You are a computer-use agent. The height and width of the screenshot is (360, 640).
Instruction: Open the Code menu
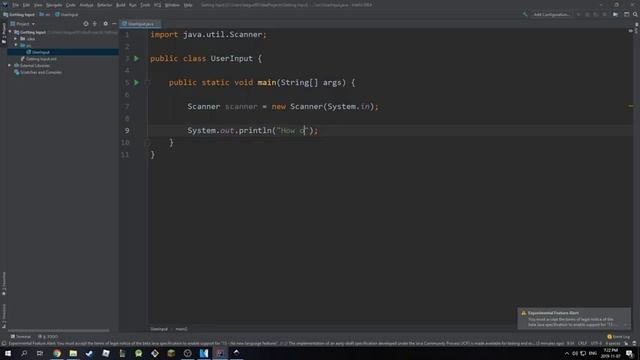pyautogui.click(x=71, y=5)
